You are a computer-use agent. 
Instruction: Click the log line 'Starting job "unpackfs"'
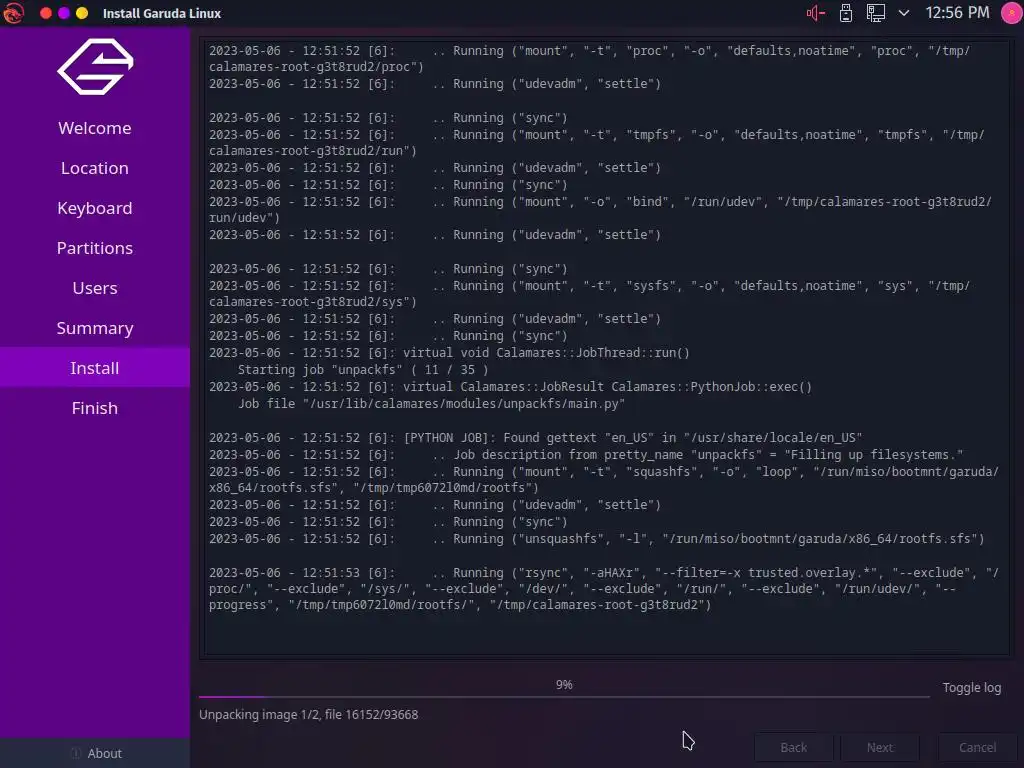(362, 370)
